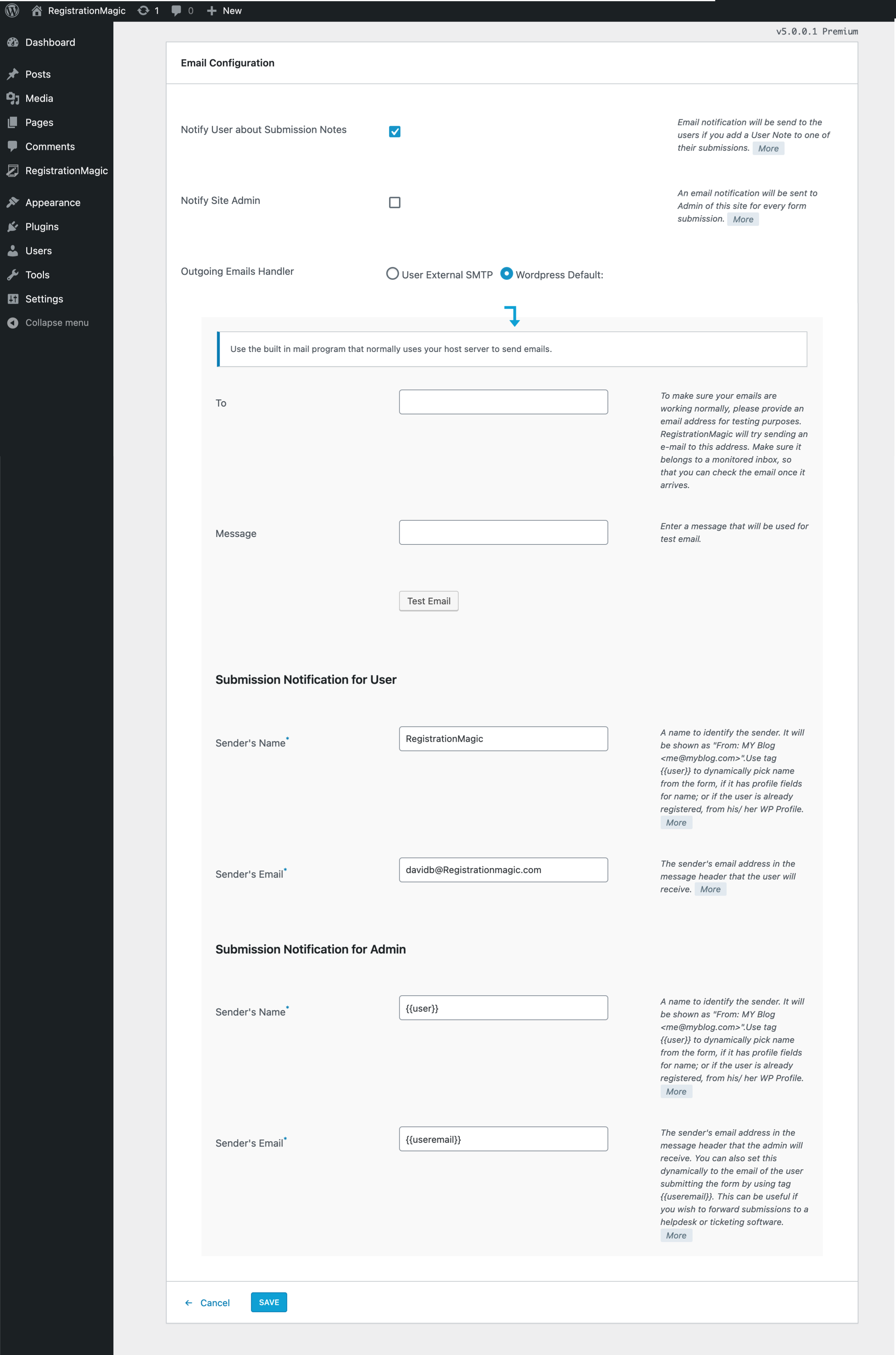896x1355 pixels.
Task: Click the Dashboard sidebar icon
Action: [x=13, y=42]
